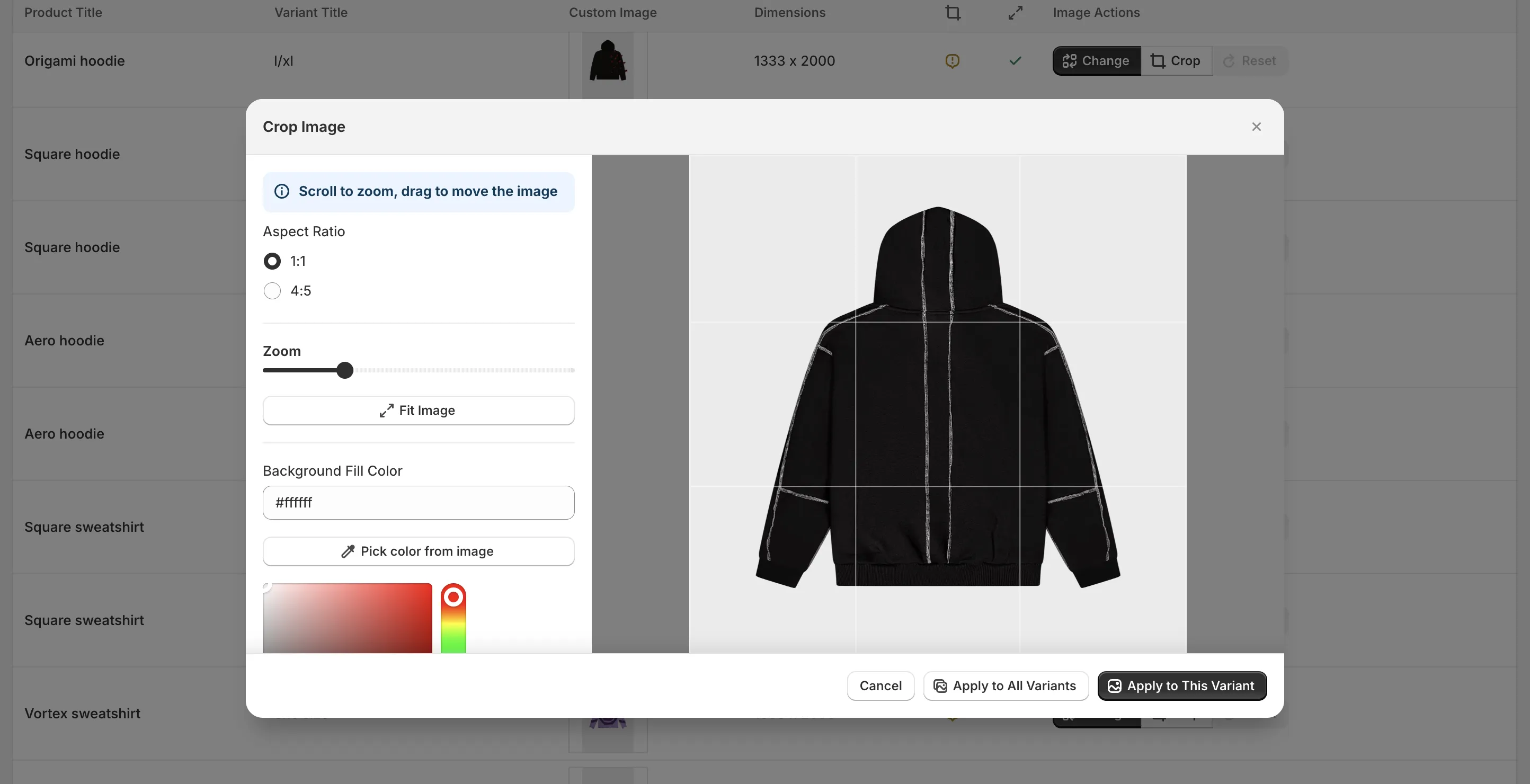Close the Crop Image dialog
This screenshot has height=784, width=1530.
[1256, 127]
